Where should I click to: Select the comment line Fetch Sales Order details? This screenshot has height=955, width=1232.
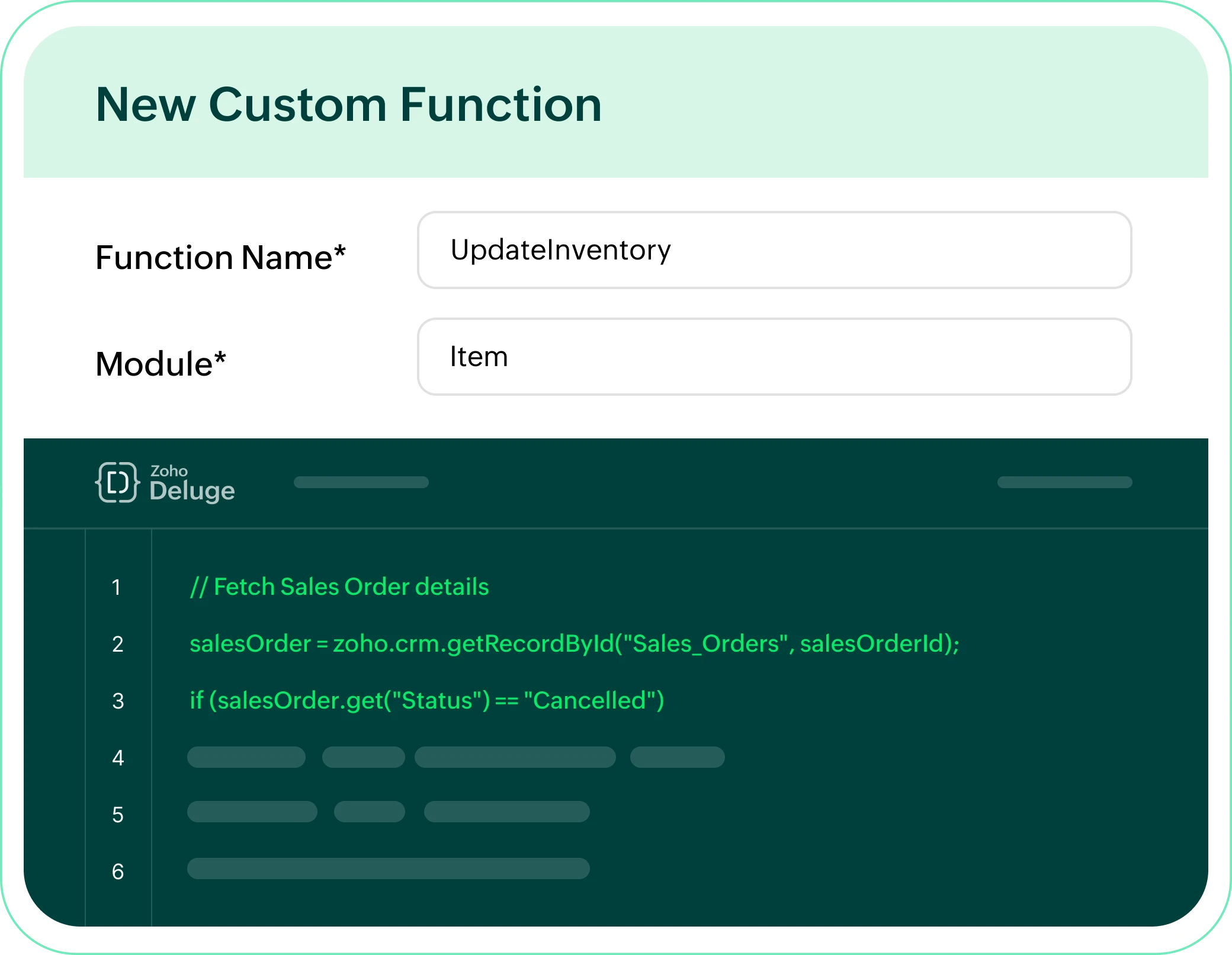[x=339, y=587]
